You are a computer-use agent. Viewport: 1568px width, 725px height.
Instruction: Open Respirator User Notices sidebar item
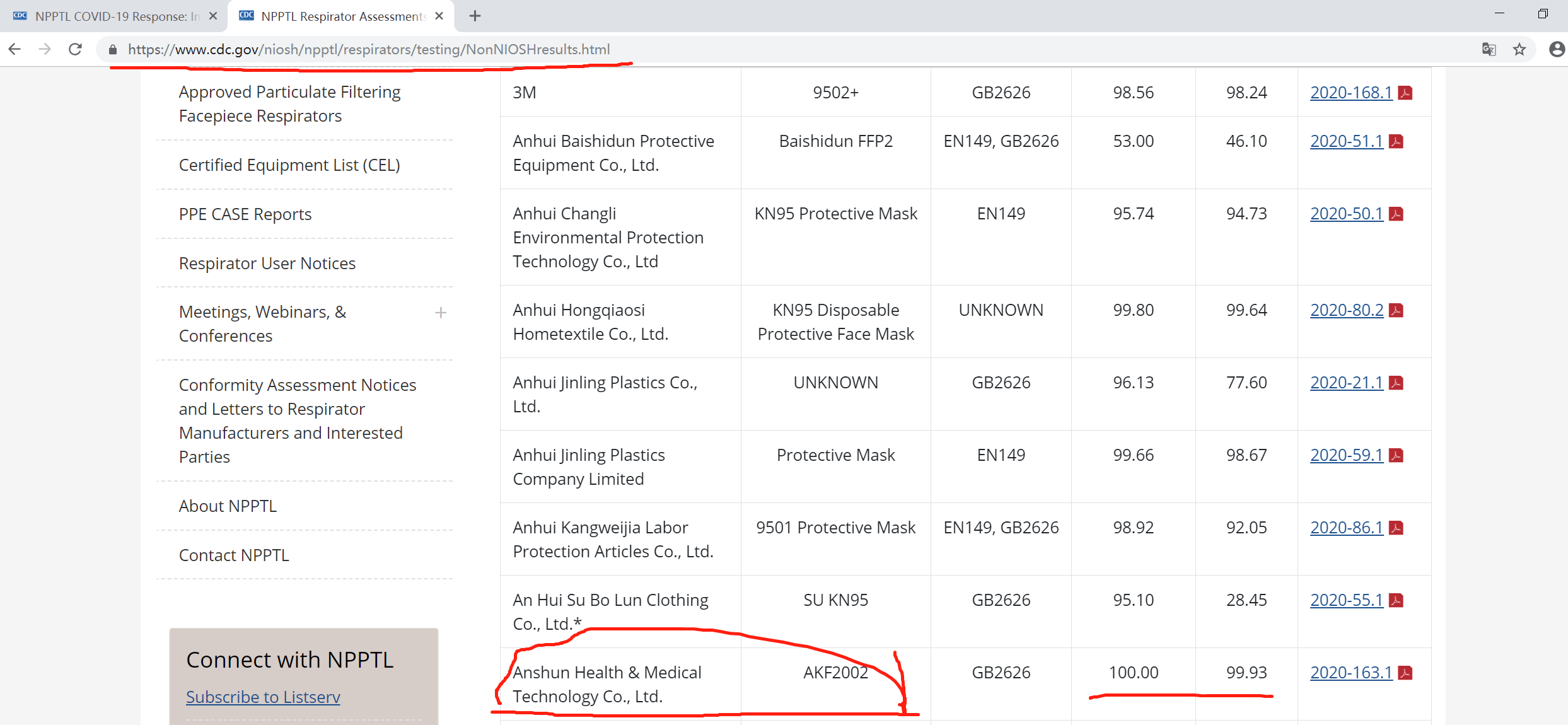(267, 264)
